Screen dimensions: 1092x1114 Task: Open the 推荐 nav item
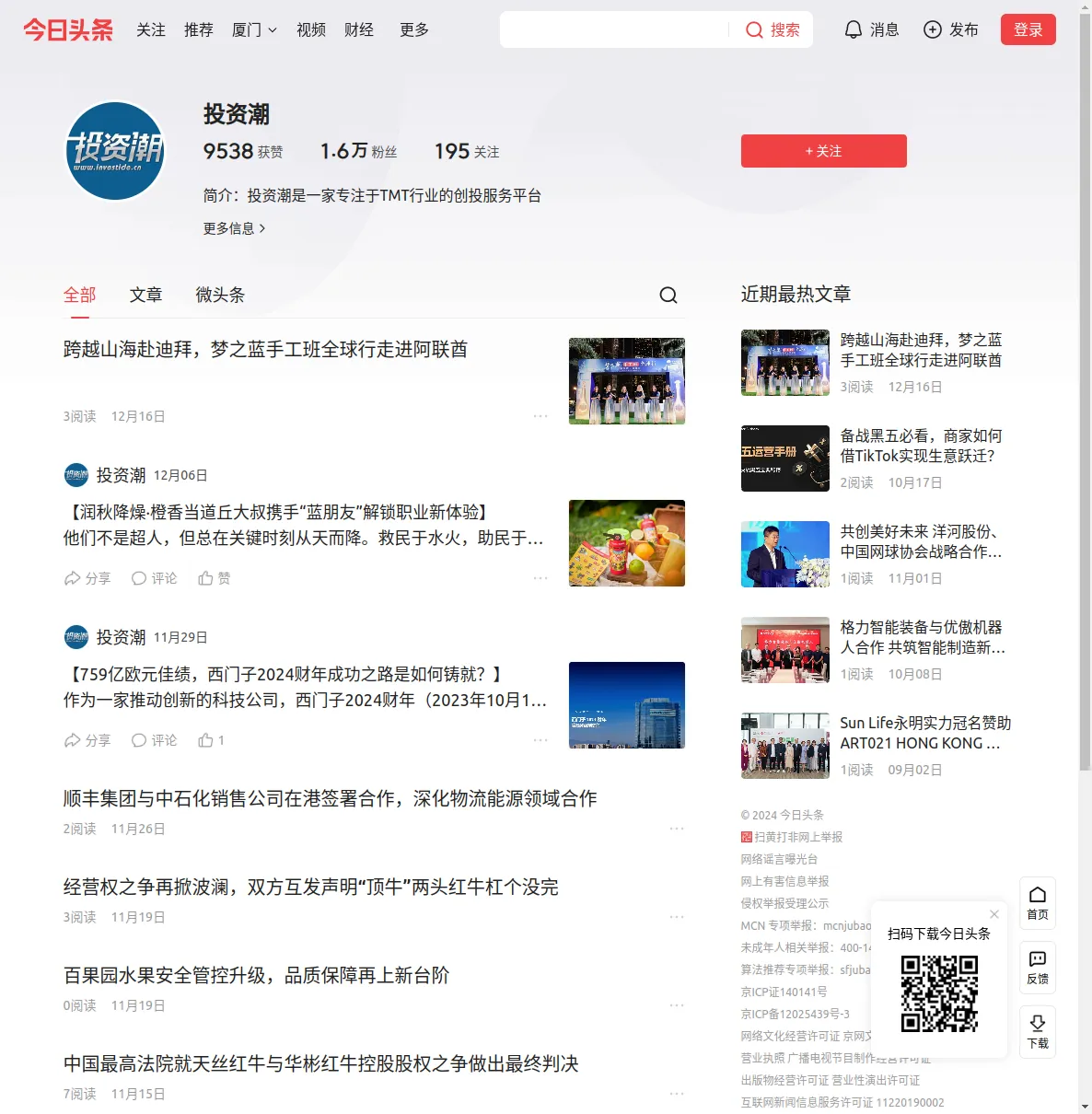click(199, 29)
